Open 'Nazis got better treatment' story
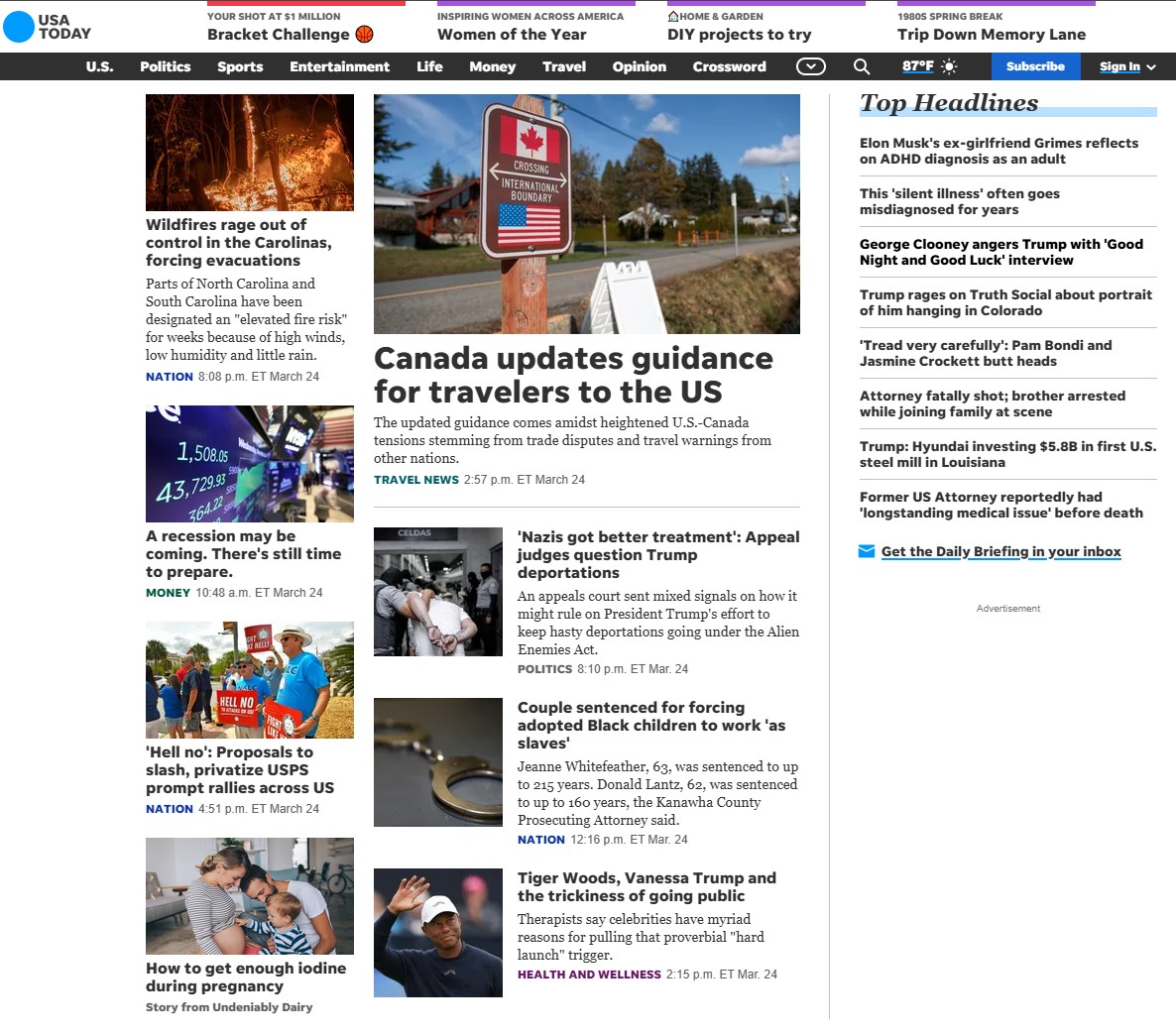The height and width of the screenshot is (1035, 1176). [x=658, y=554]
